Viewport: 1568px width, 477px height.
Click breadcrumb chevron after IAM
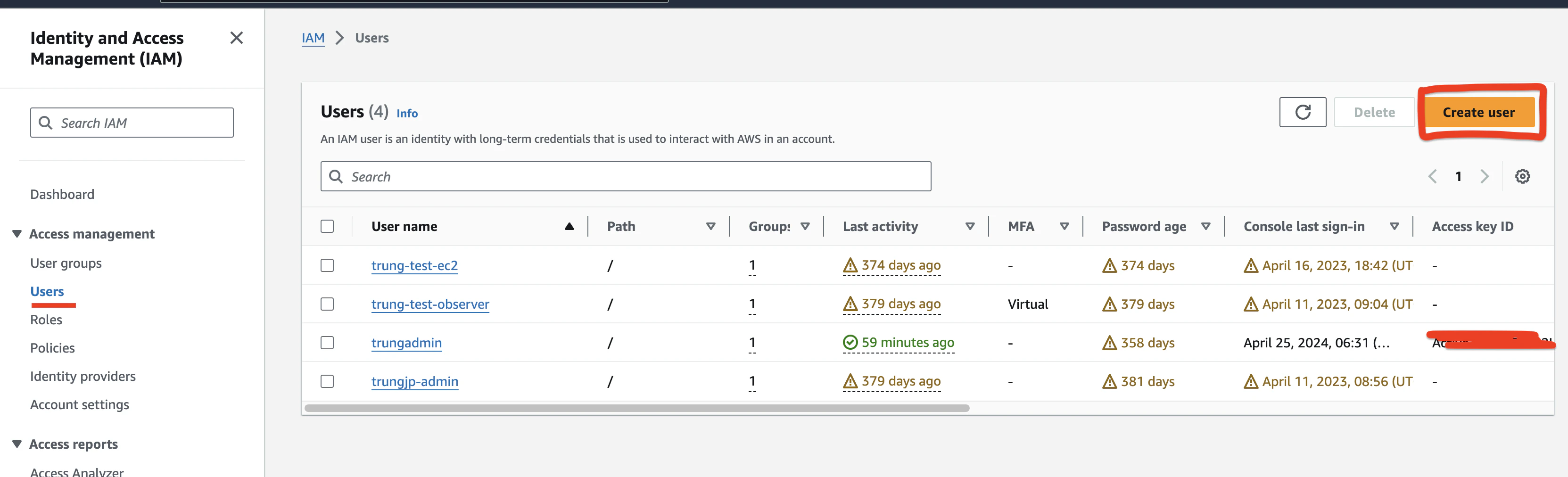(339, 38)
